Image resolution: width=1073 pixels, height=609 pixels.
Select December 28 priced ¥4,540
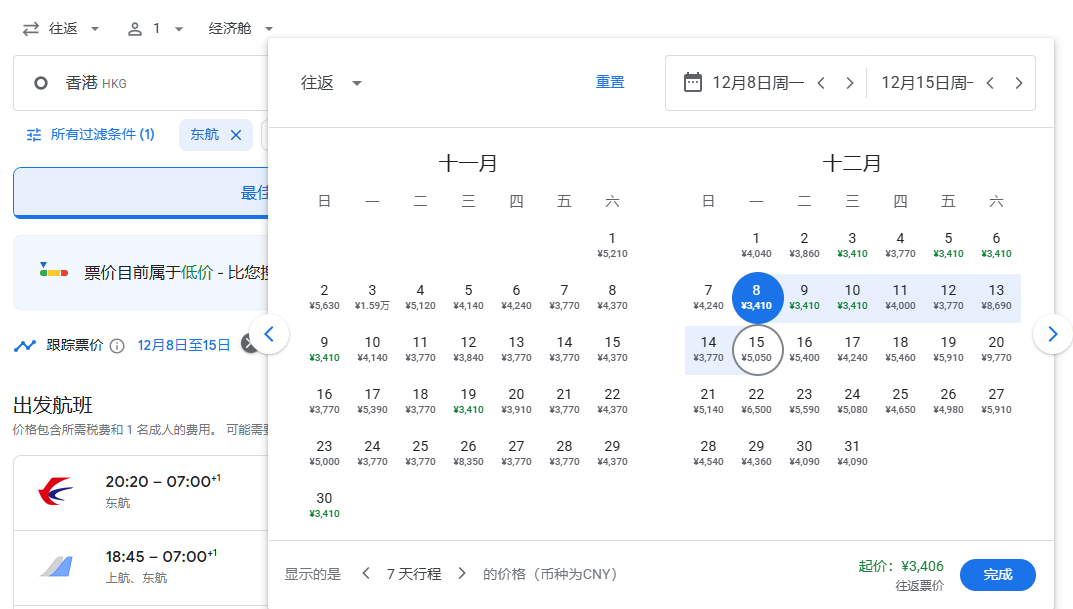pos(708,453)
